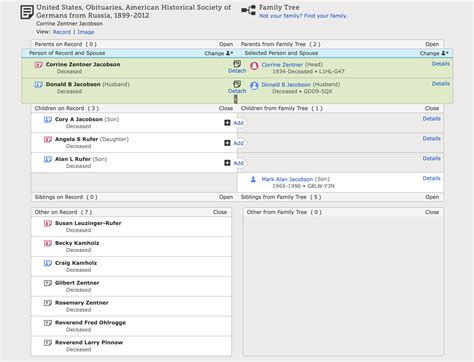Select the name Alan L Rufer
The image size is (474, 362).
pos(73,159)
